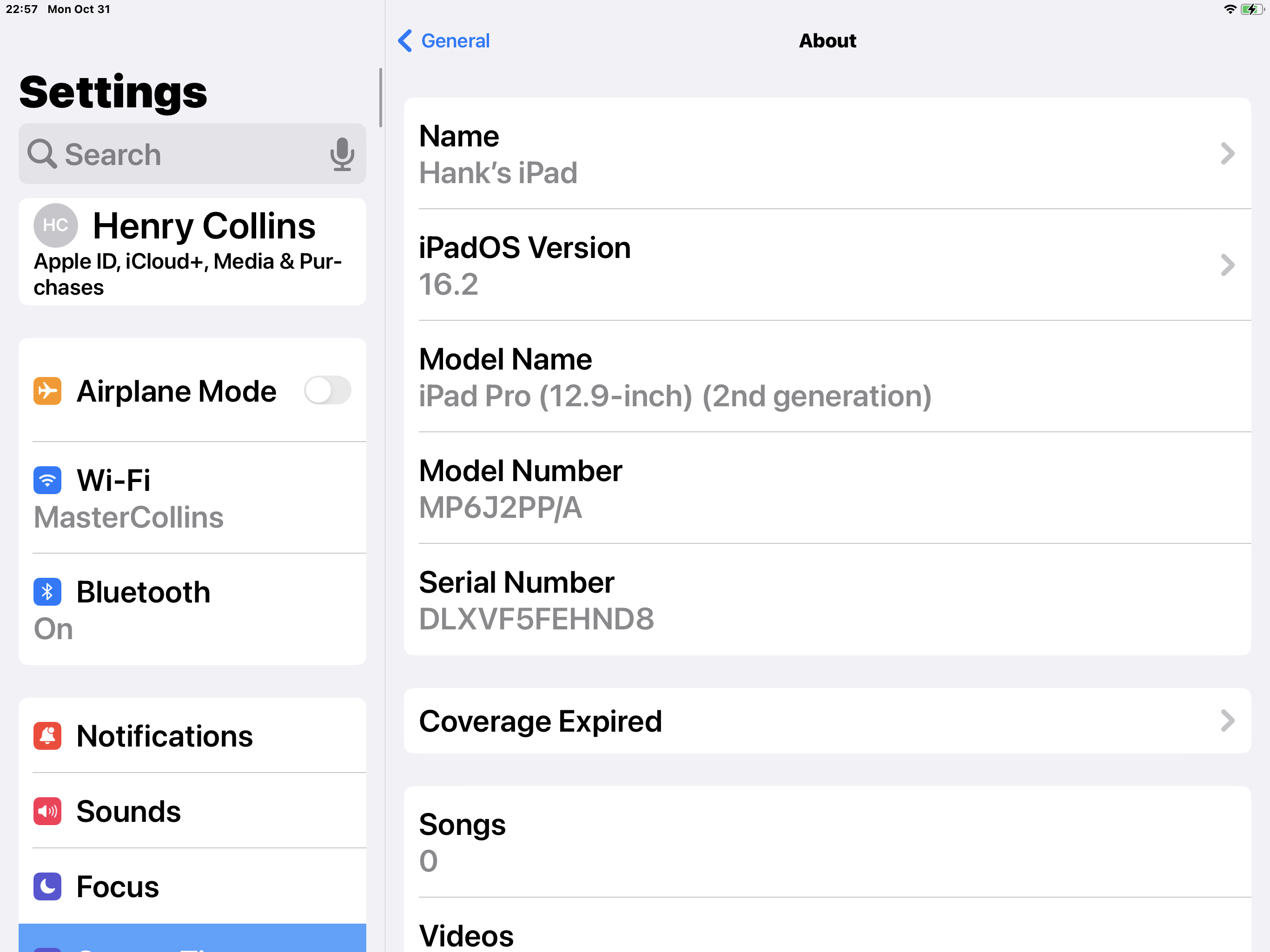Tap the Coverage Expired label

click(540, 721)
